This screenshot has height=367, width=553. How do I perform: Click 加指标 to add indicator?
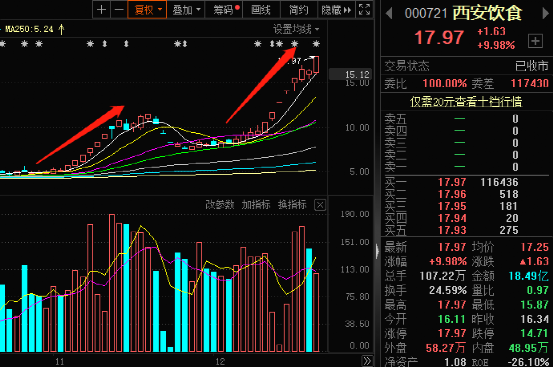(256, 204)
